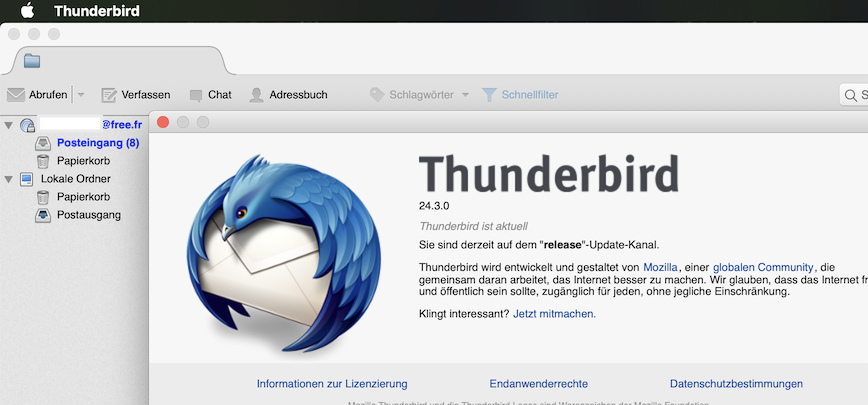Open Verfassen to compose a message

136,95
